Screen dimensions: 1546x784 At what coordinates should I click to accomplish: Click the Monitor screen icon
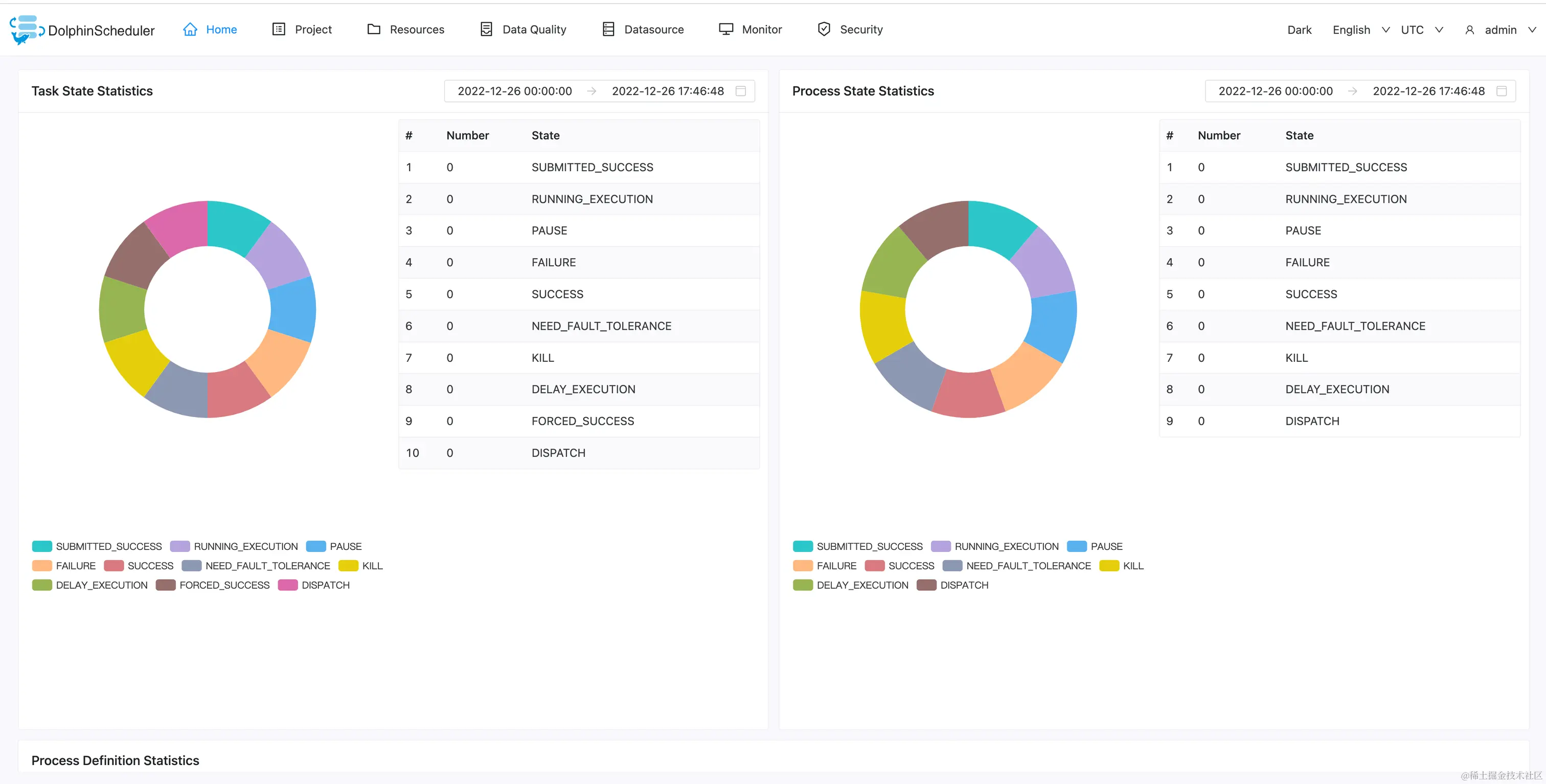pyautogui.click(x=726, y=30)
